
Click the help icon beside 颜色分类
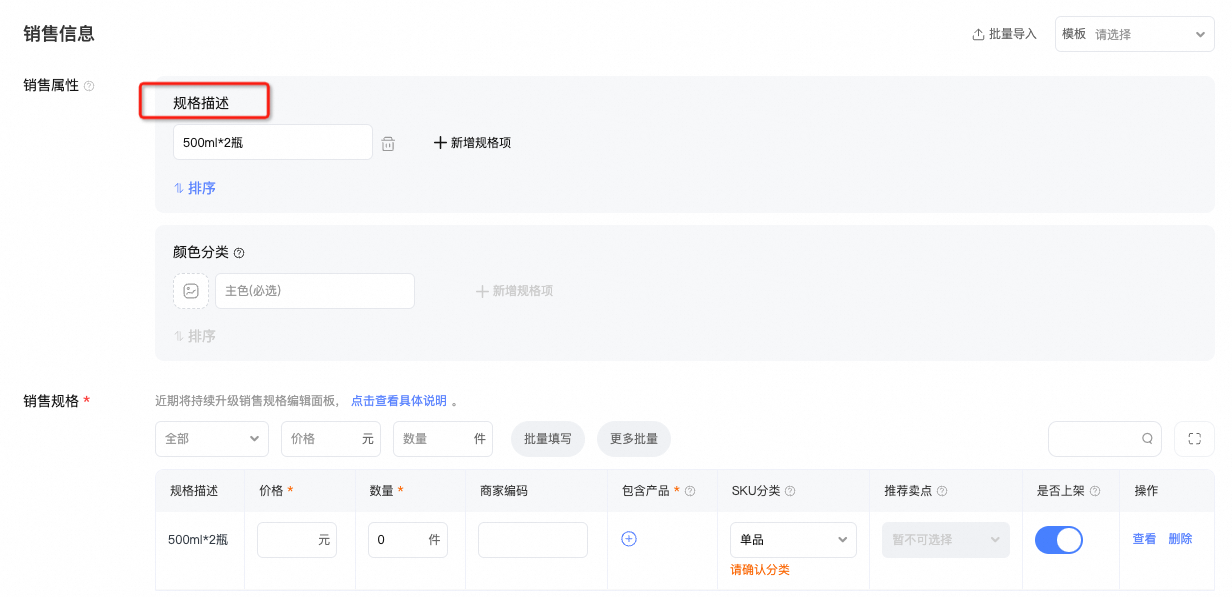pyautogui.click(x=239, y=253)
